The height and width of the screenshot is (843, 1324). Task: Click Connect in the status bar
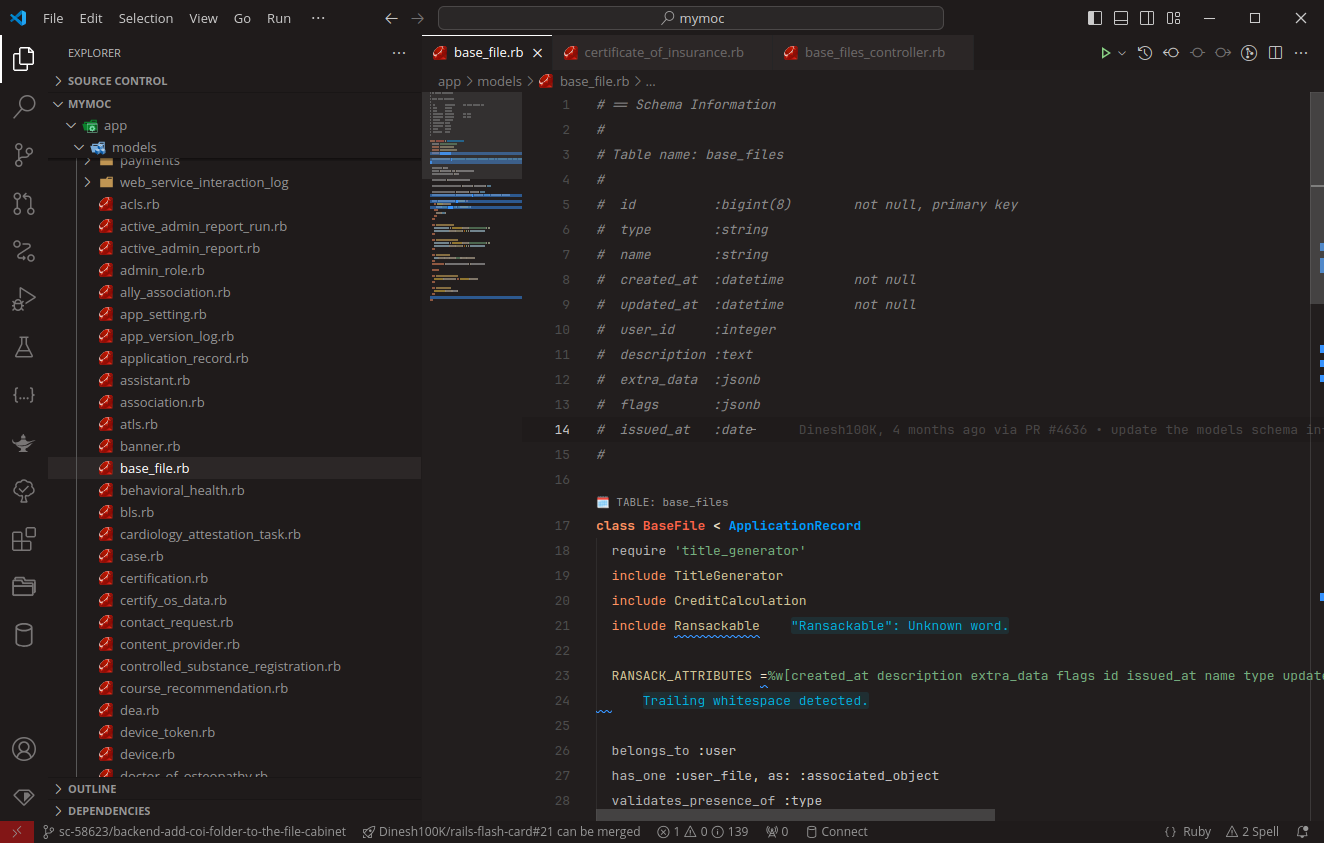click(837, 832)
